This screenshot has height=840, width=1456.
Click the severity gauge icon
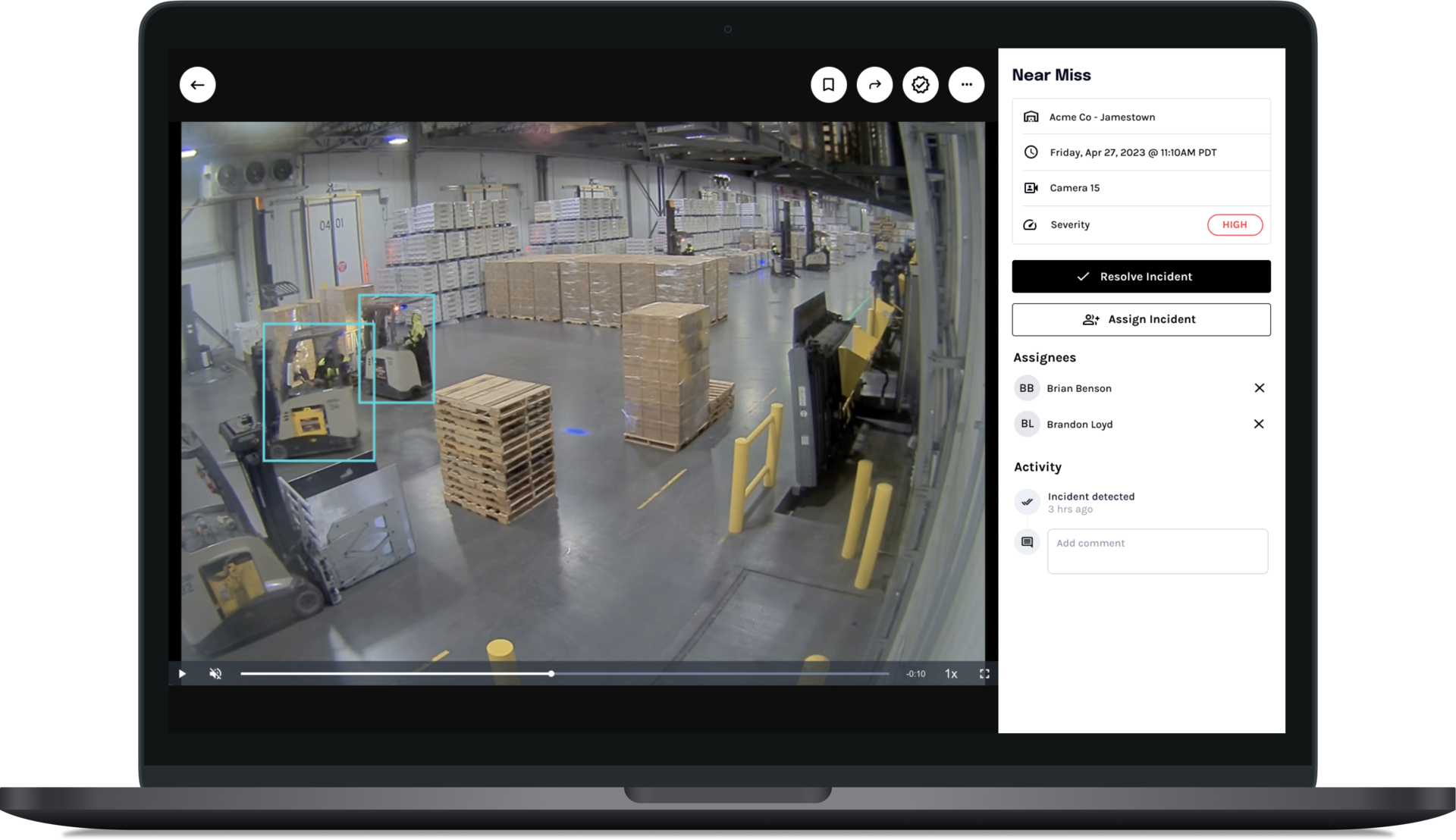coord(1030,224)
